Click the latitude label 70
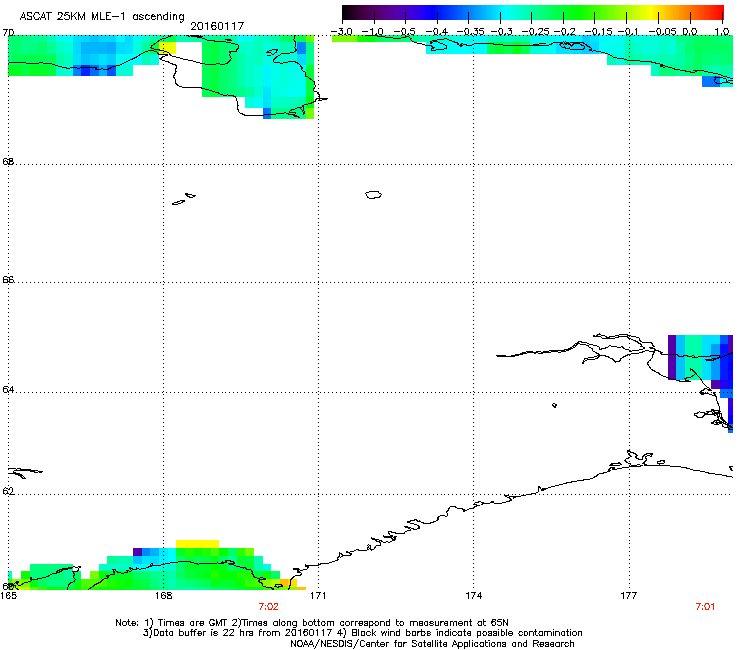 (x=8, y=33)
